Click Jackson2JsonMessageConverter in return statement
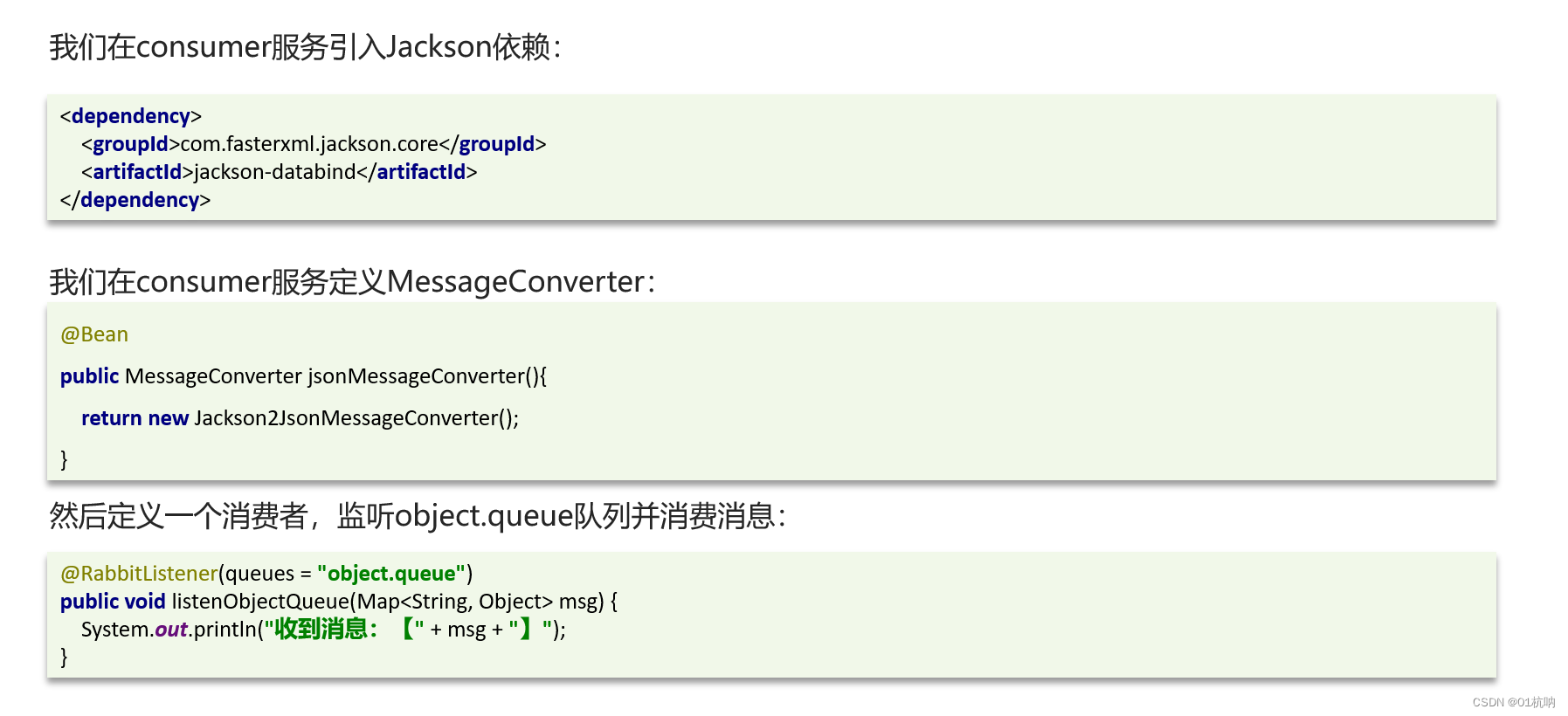Screen dimensions: 1568x716 click(x=346, y=418)
